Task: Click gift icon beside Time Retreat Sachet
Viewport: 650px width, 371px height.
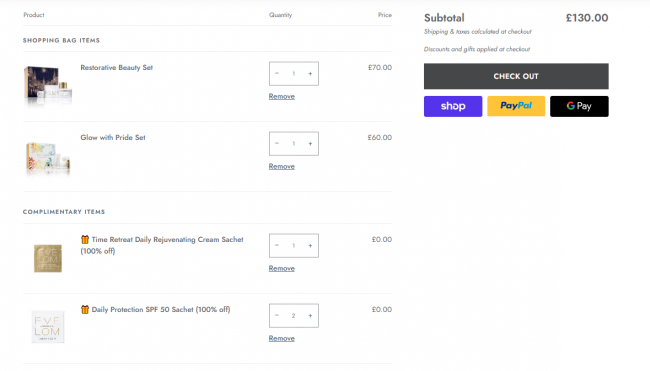Action: point(85,240)
